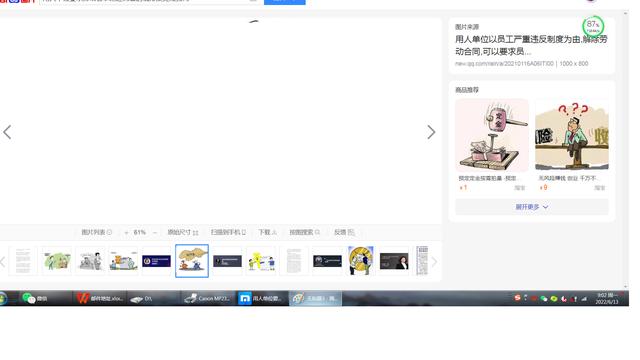Click 扫描到手机 scan to phone
The width and height of the screenshot is (640, 360).
point(228,232)
